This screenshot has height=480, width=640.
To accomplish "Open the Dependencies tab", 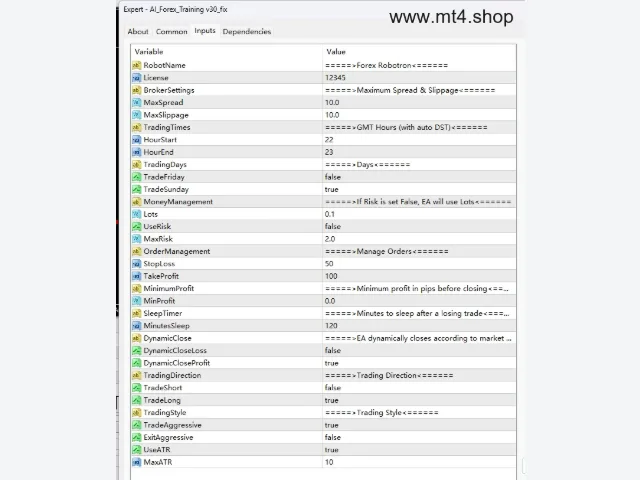I will [x=247, y=31].
